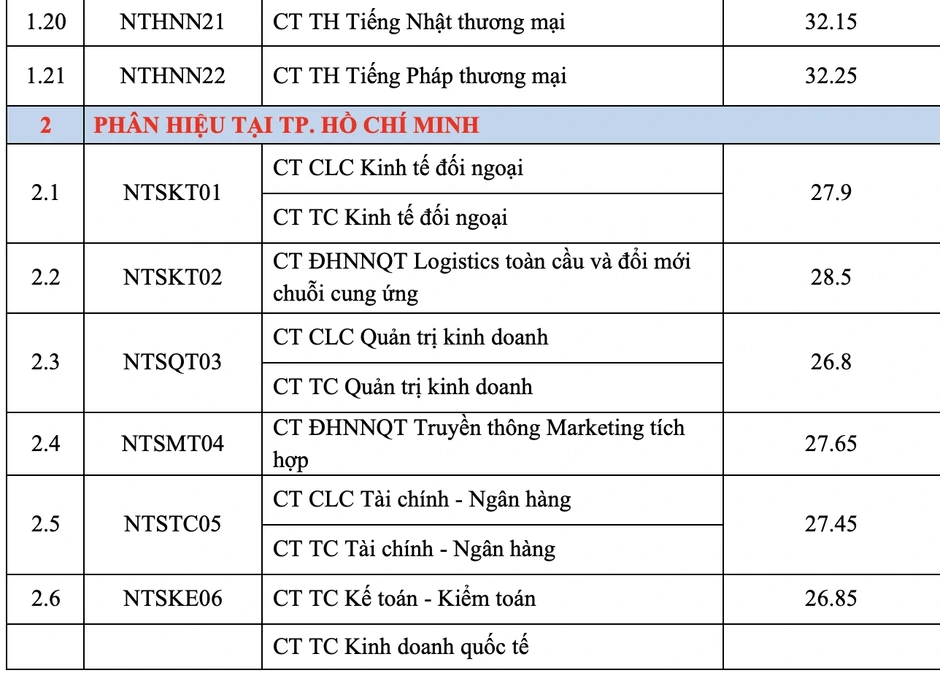Click 'CT TC Kế toán - Kiểm toán'
Image resolution: width=940 pixels, height=673 pixels.
pos(404,599)
